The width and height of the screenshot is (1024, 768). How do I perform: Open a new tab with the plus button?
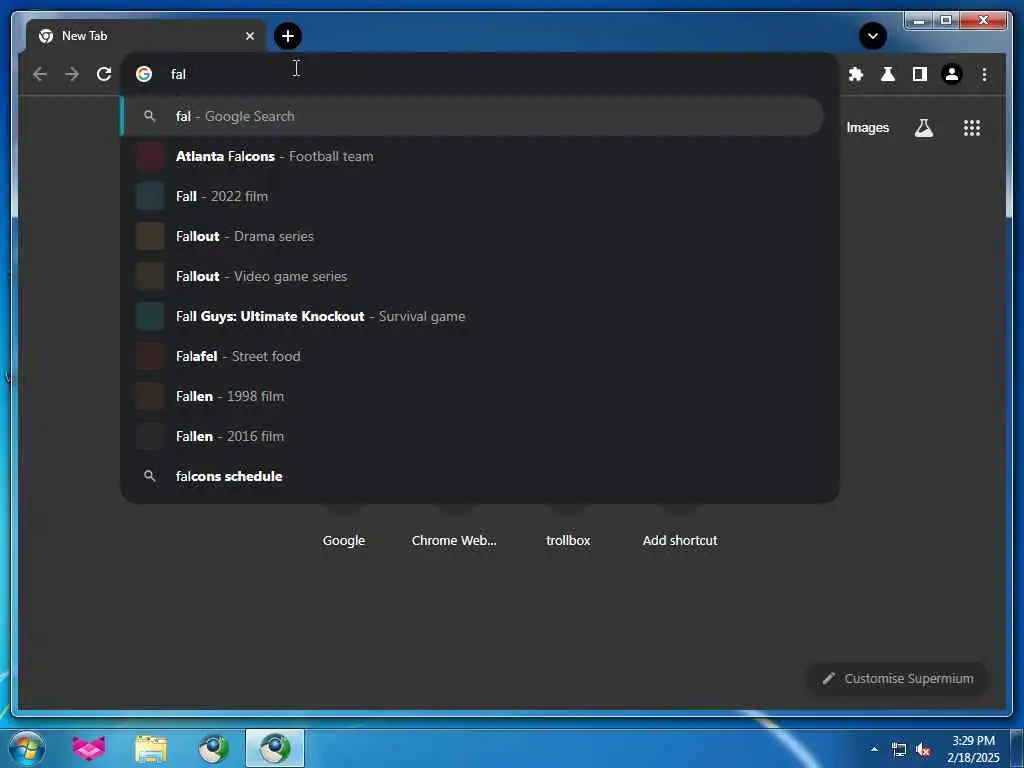[287, 36]
